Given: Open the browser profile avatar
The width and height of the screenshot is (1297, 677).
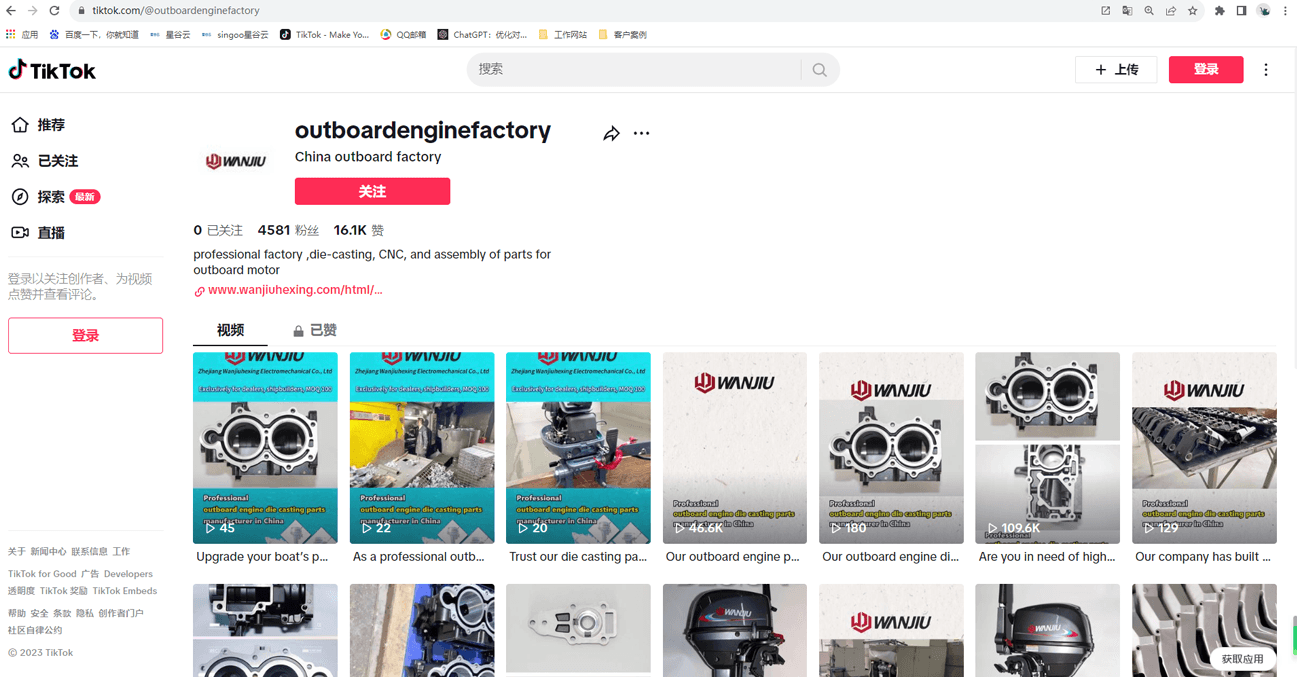Looking at the screenshot, I should tap(1264, 11).
